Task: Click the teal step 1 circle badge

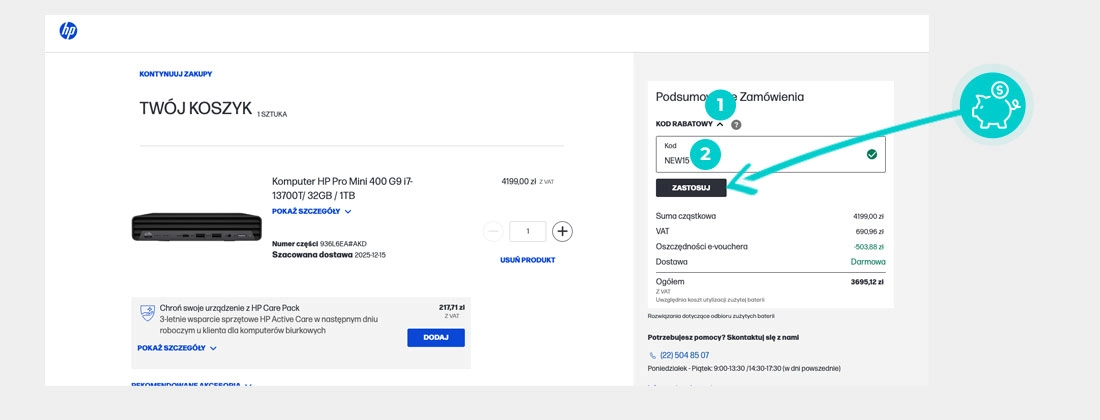Action: coord(719,104)
